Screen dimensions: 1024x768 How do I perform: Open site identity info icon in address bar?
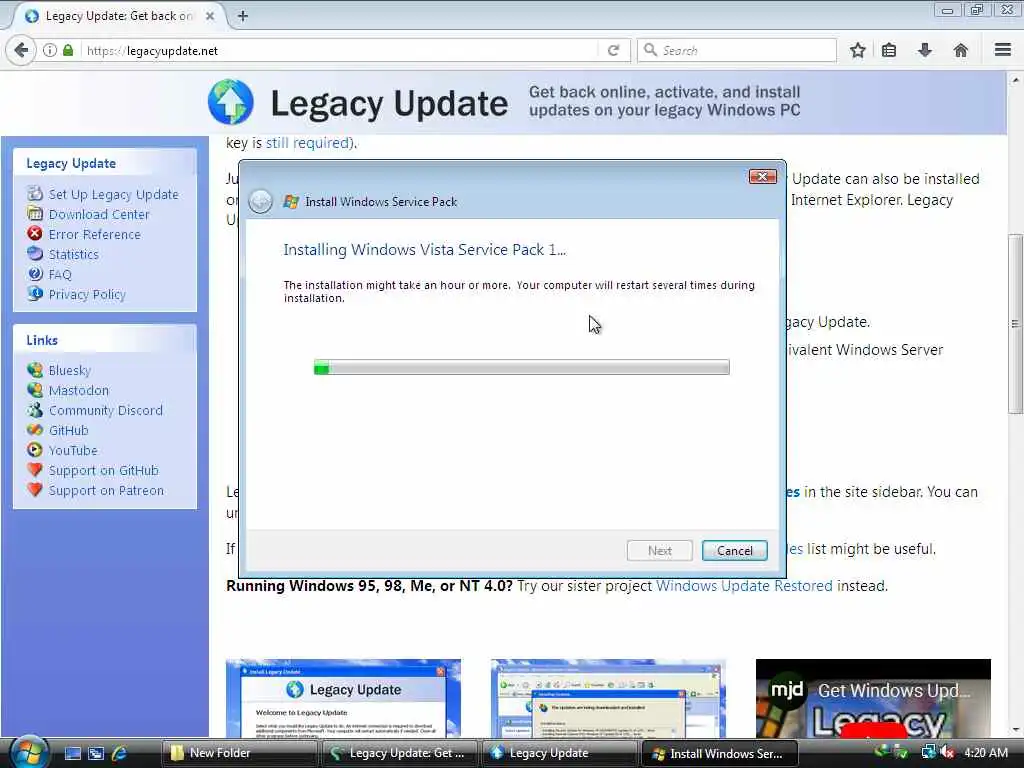click(x=50, y=50)
